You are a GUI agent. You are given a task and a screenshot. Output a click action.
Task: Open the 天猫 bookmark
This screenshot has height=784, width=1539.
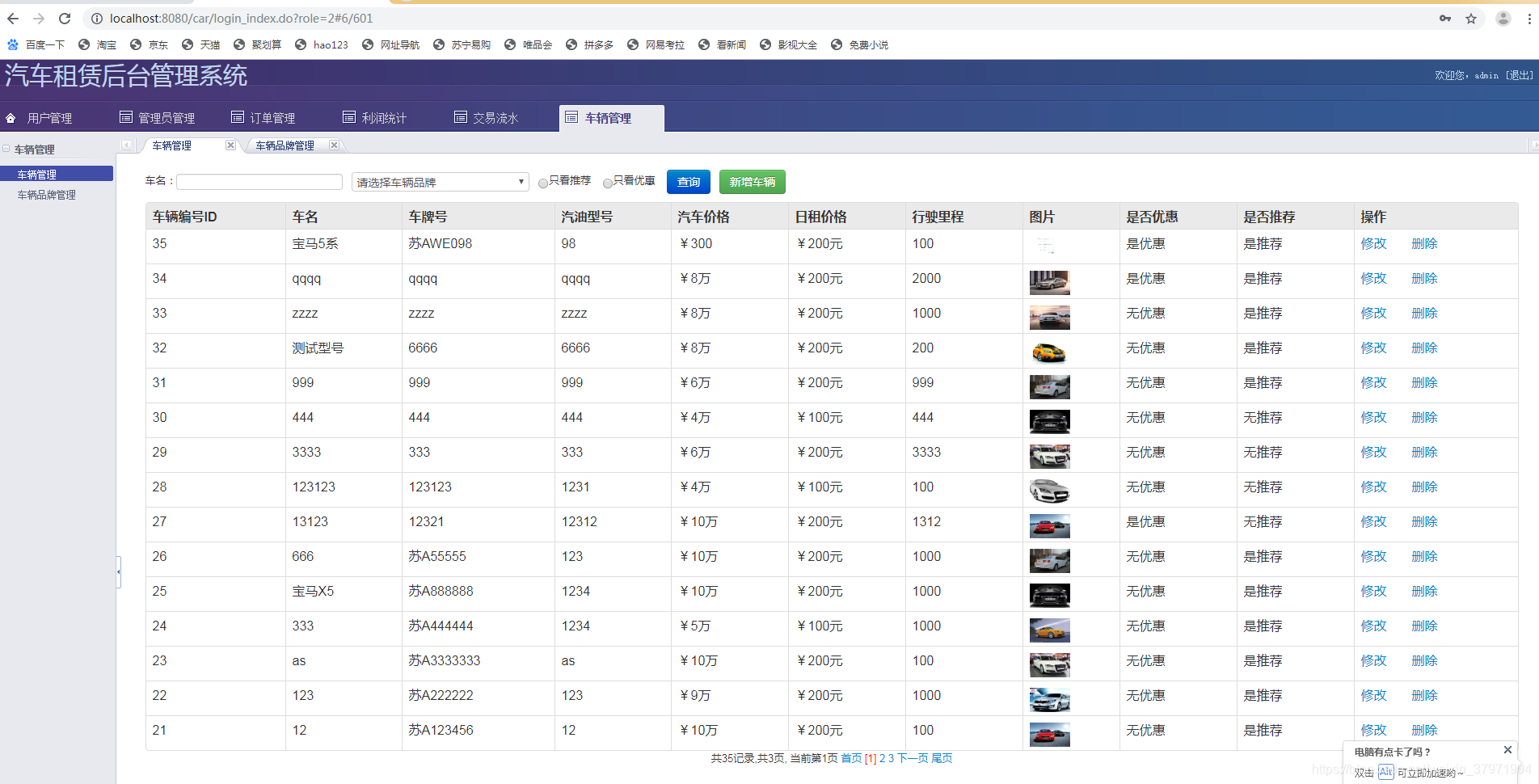(200, 44)
